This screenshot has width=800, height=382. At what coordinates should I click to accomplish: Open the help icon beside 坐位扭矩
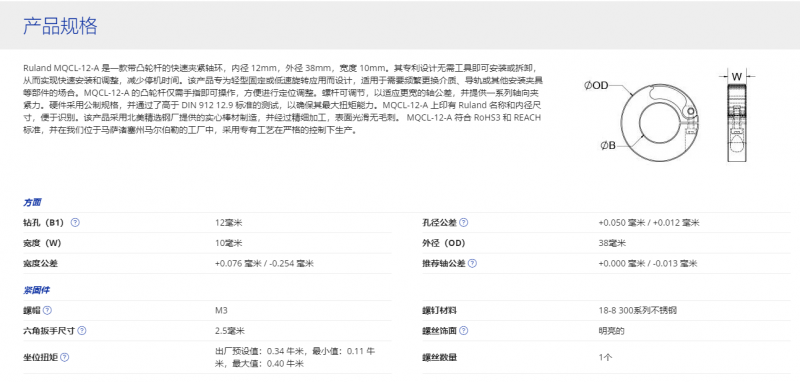point(65,357)
